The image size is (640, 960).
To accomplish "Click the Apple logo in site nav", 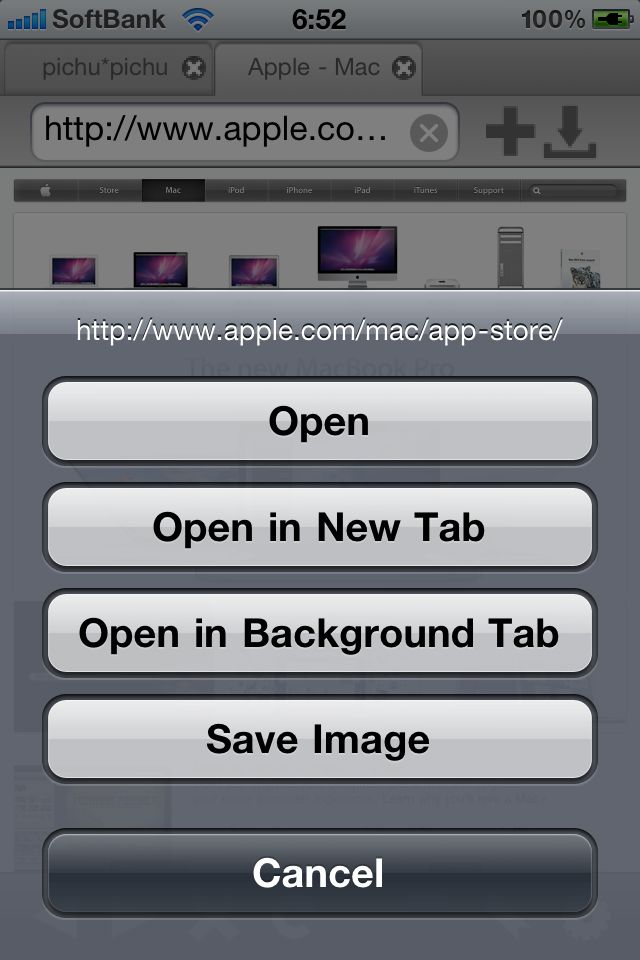I will pos(46,190).
